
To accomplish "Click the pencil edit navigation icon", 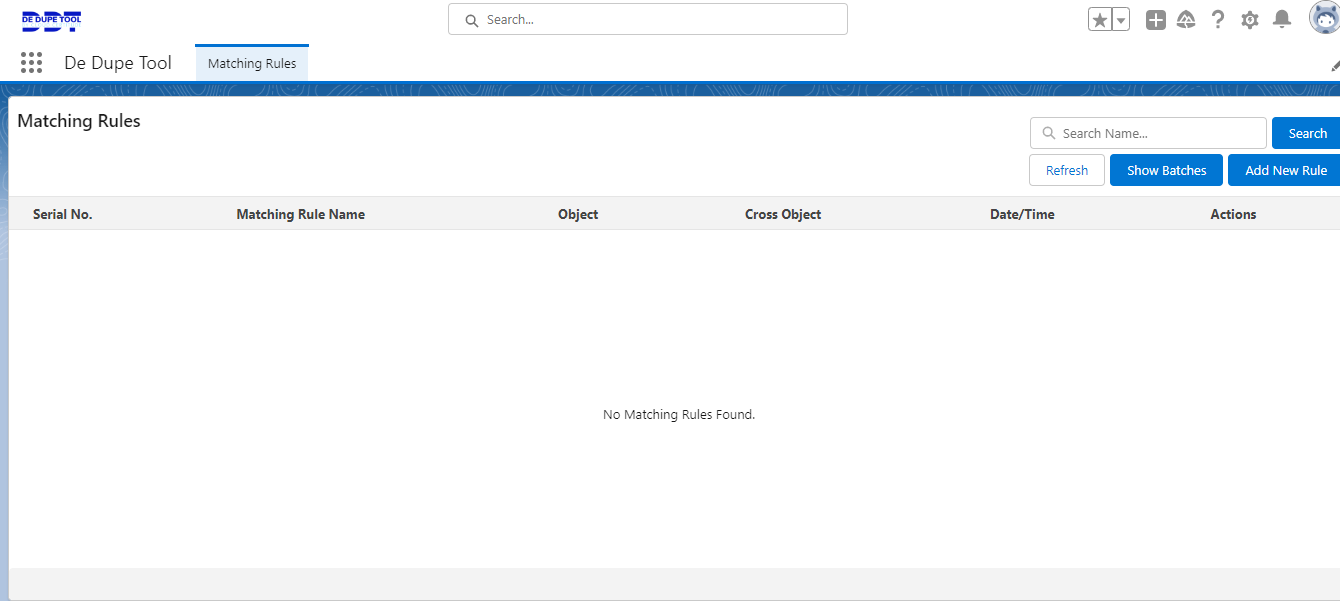I will [1334, 65].
